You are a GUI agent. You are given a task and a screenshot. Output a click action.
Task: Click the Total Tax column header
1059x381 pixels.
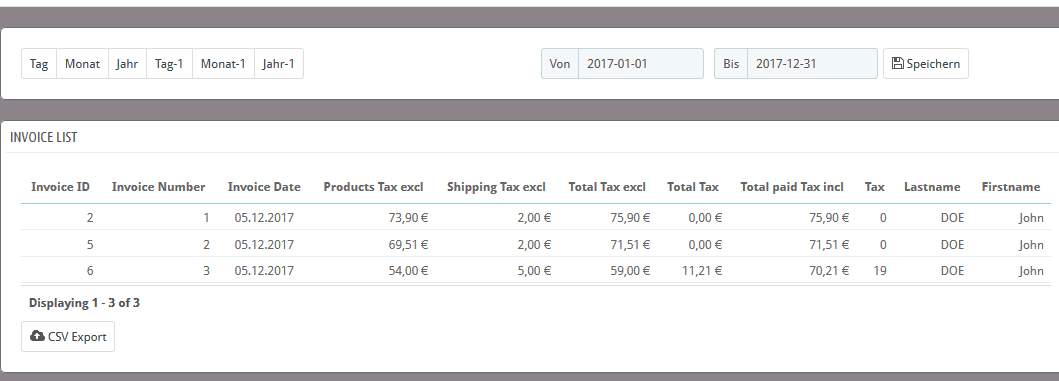693,187
